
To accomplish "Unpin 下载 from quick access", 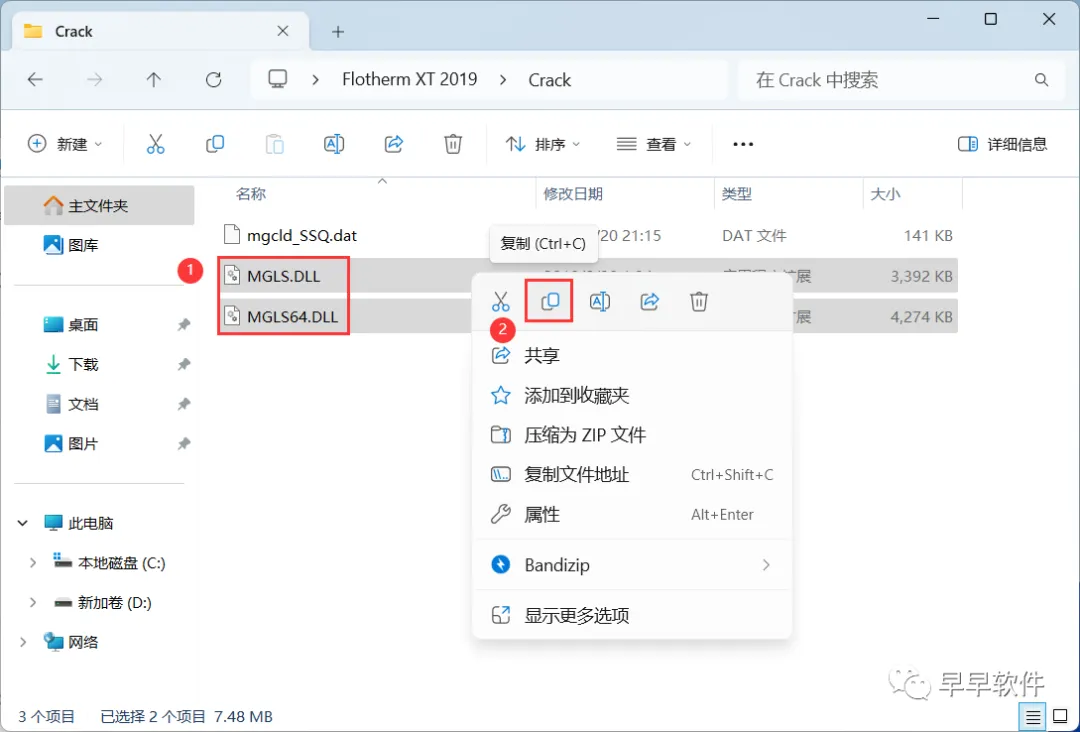I will coord(184,364).
